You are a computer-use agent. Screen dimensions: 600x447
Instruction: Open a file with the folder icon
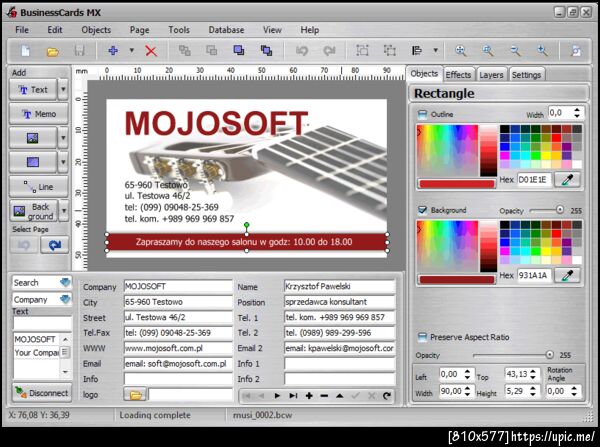pos(52,51)
